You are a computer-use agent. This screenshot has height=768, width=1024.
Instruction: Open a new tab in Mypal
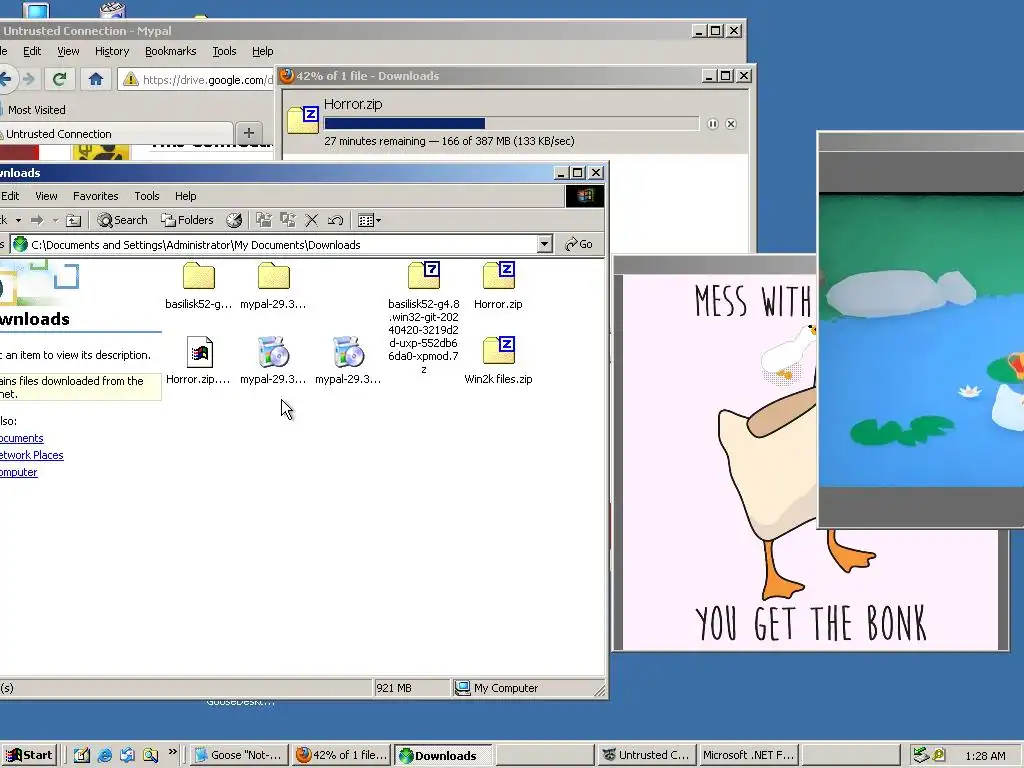[249, 133]
